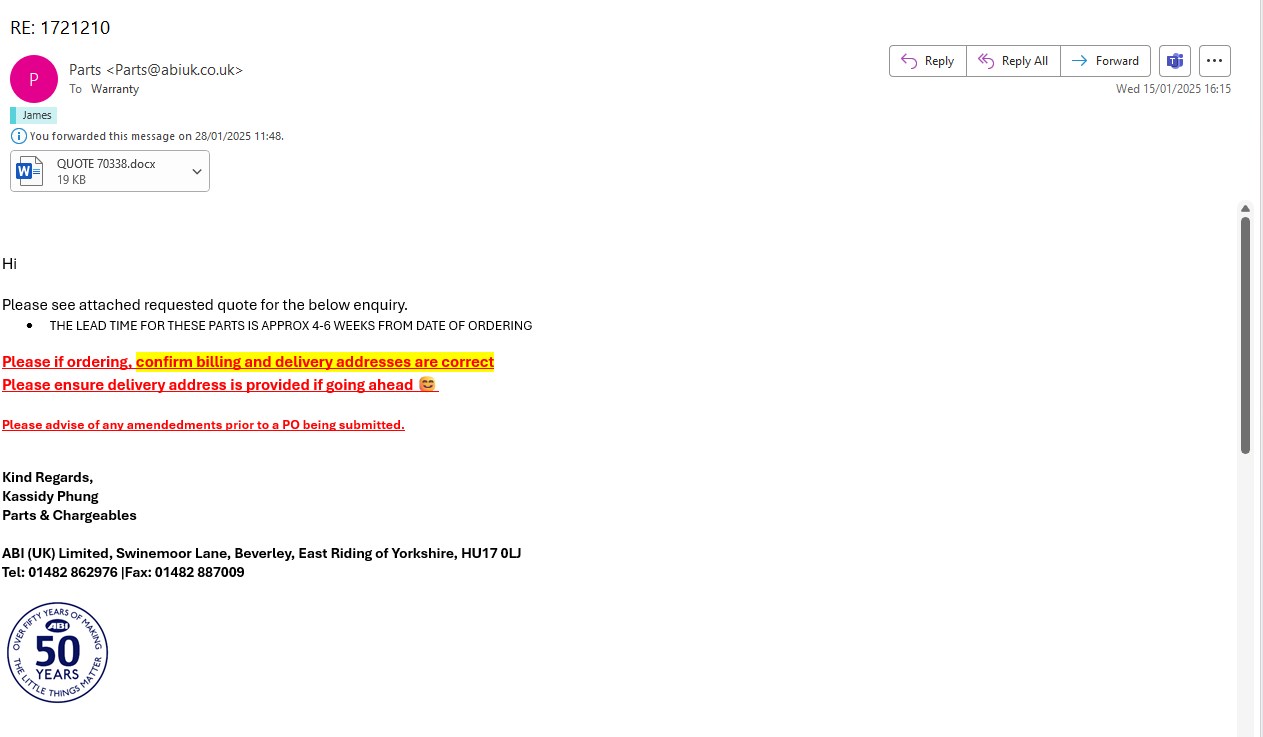Click 'Please see attached requested quote' sentence
1263x737 pixels.
point(205,305)
